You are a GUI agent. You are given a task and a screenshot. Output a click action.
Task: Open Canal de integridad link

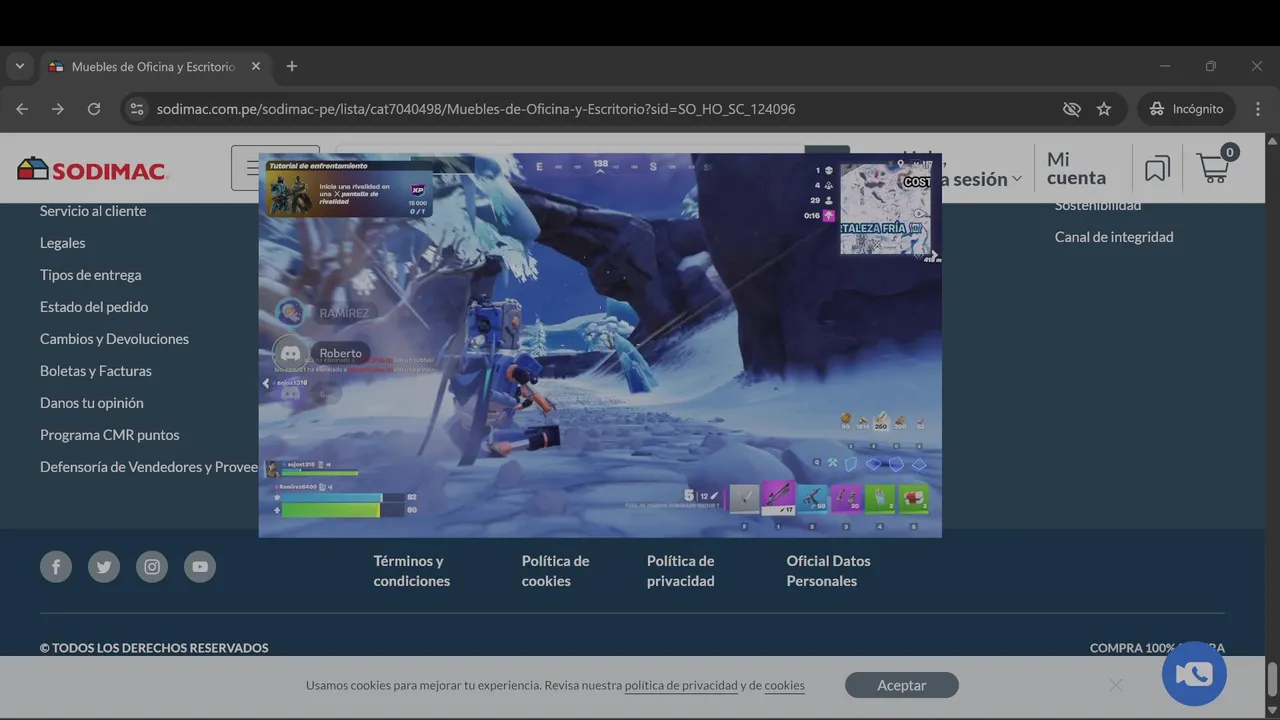tap(1114, 237)
